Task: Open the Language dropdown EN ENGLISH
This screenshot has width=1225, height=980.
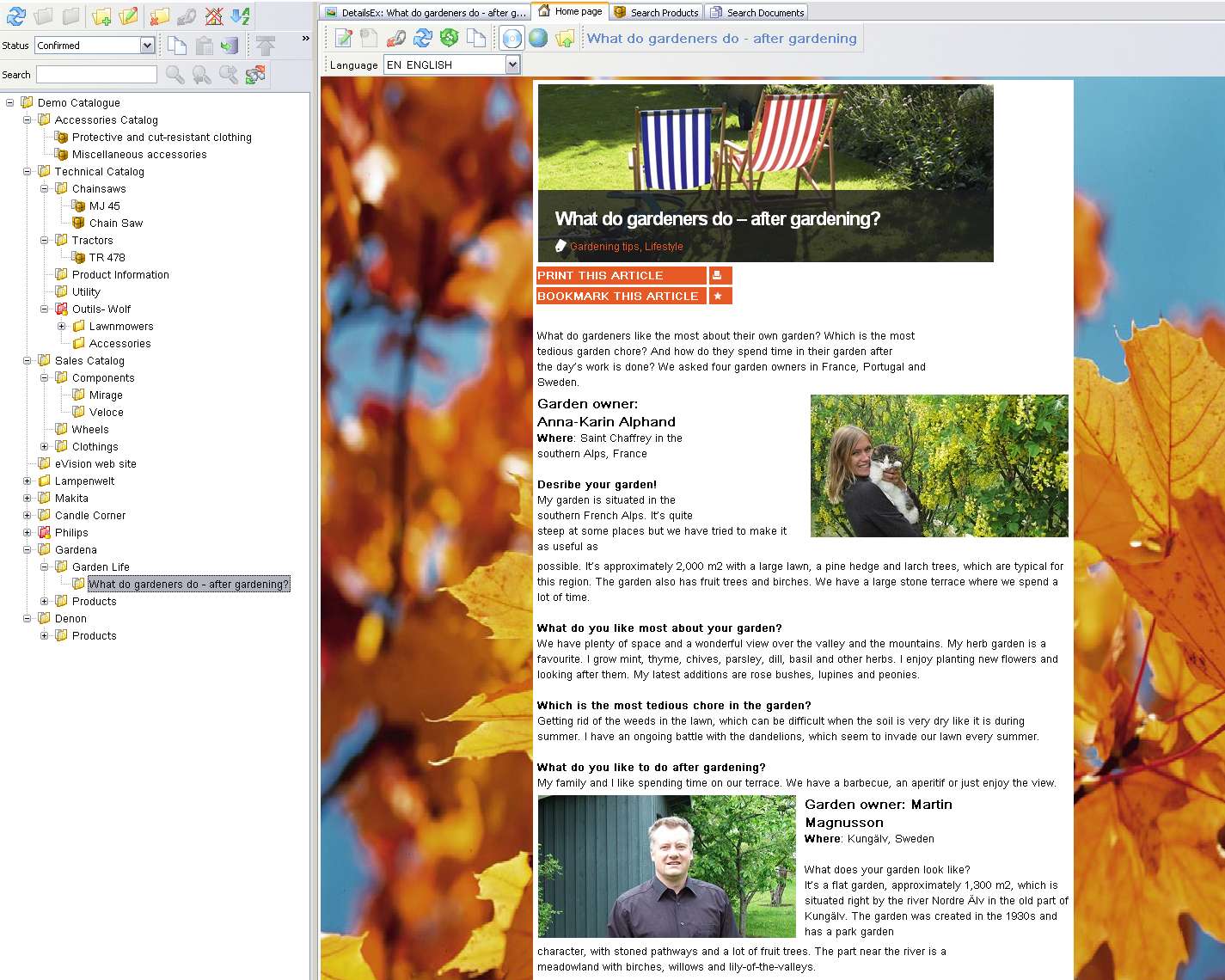Action: (512, 64)
